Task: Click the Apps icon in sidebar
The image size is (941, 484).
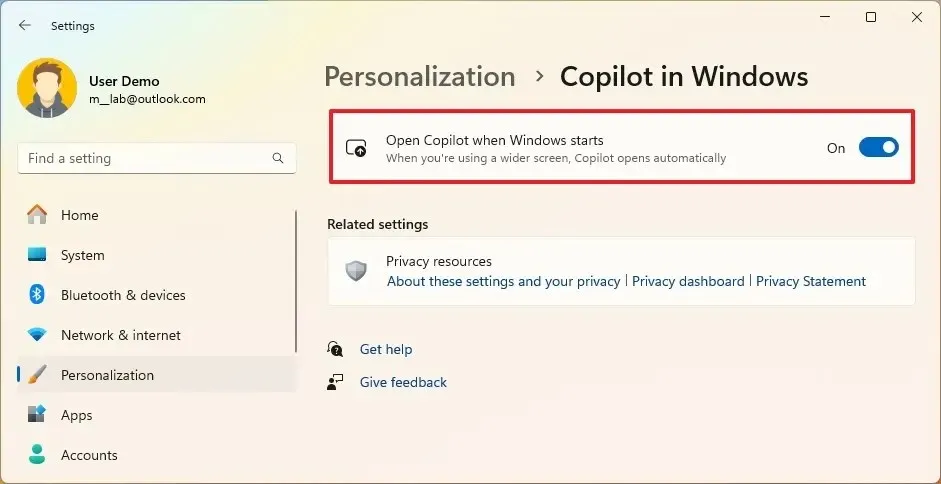Action: pyautogui.click(x=37, y=415)
